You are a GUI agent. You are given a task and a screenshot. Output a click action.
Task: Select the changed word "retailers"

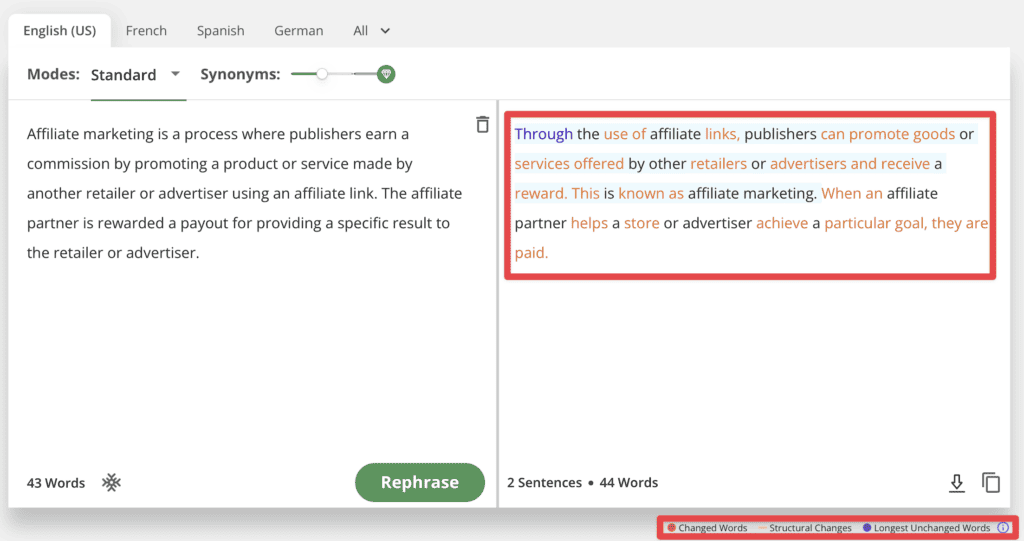point(718,163)
